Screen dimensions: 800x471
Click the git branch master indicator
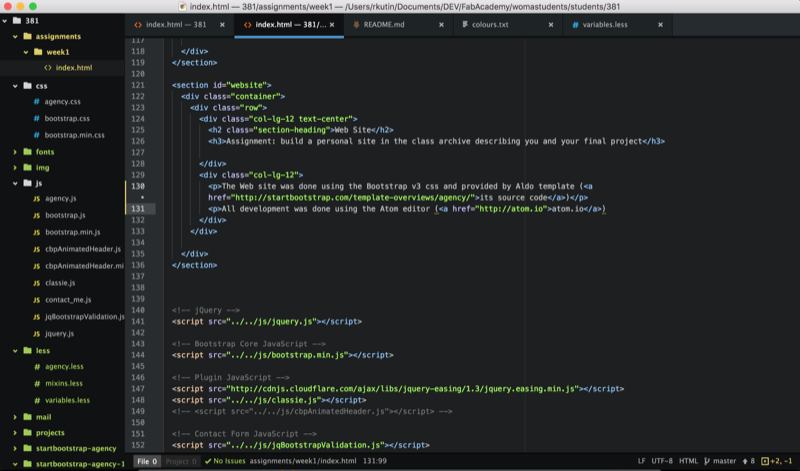coord(720,461)
